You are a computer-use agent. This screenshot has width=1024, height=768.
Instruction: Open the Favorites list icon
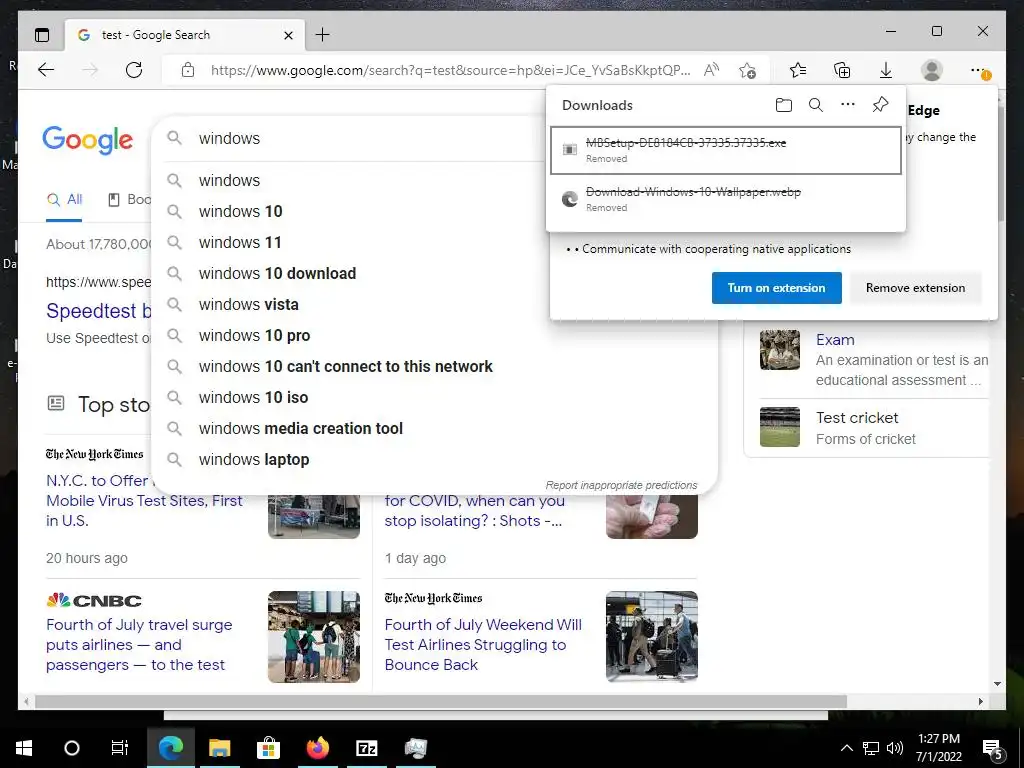[x=798, y=70]
